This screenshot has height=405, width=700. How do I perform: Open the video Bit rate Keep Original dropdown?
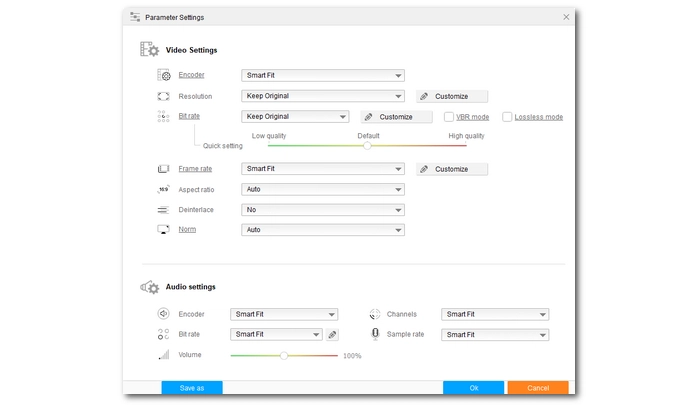[295, 117]
